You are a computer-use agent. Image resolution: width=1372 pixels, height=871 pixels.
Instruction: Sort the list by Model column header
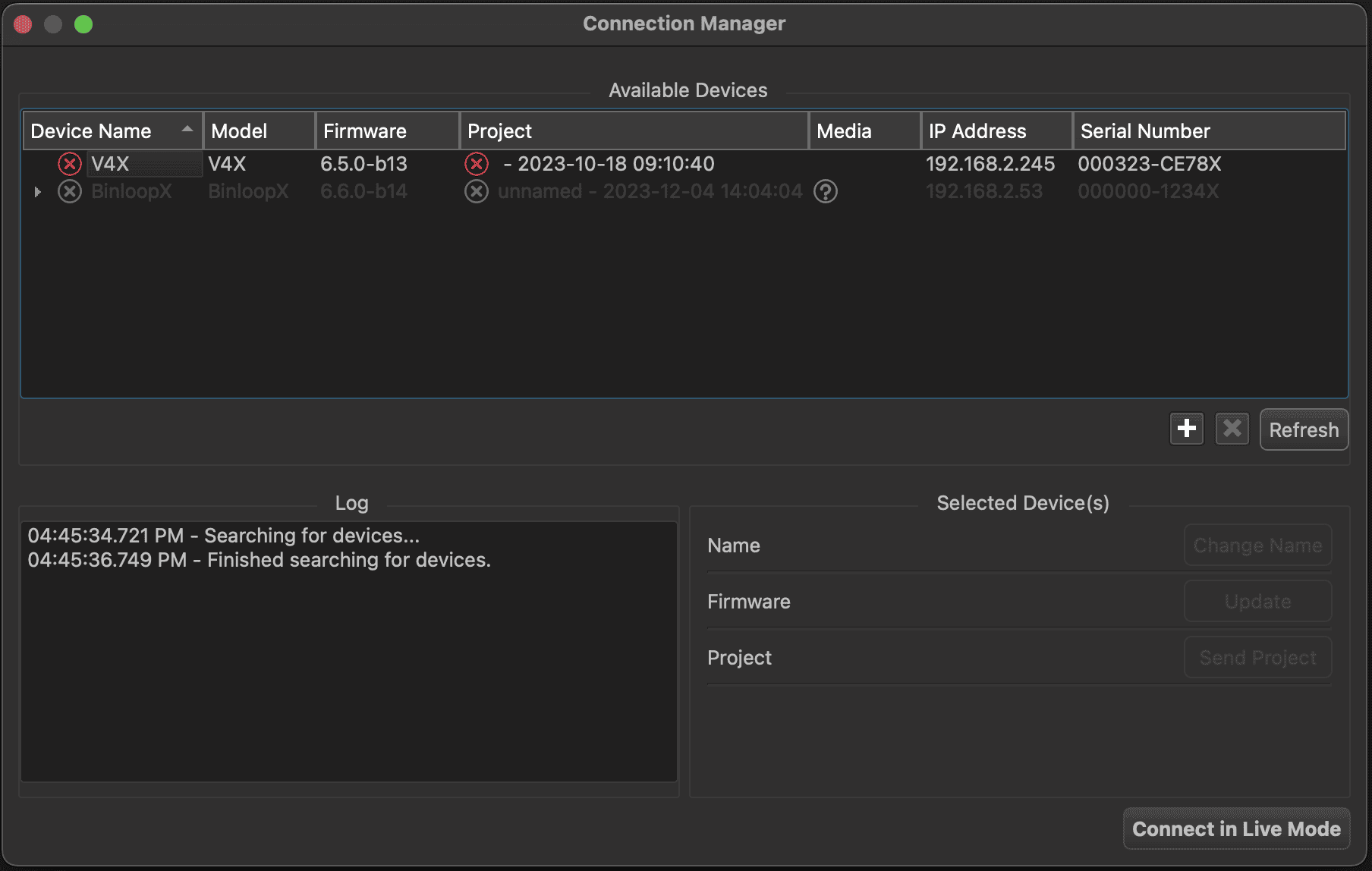(259, 131)
